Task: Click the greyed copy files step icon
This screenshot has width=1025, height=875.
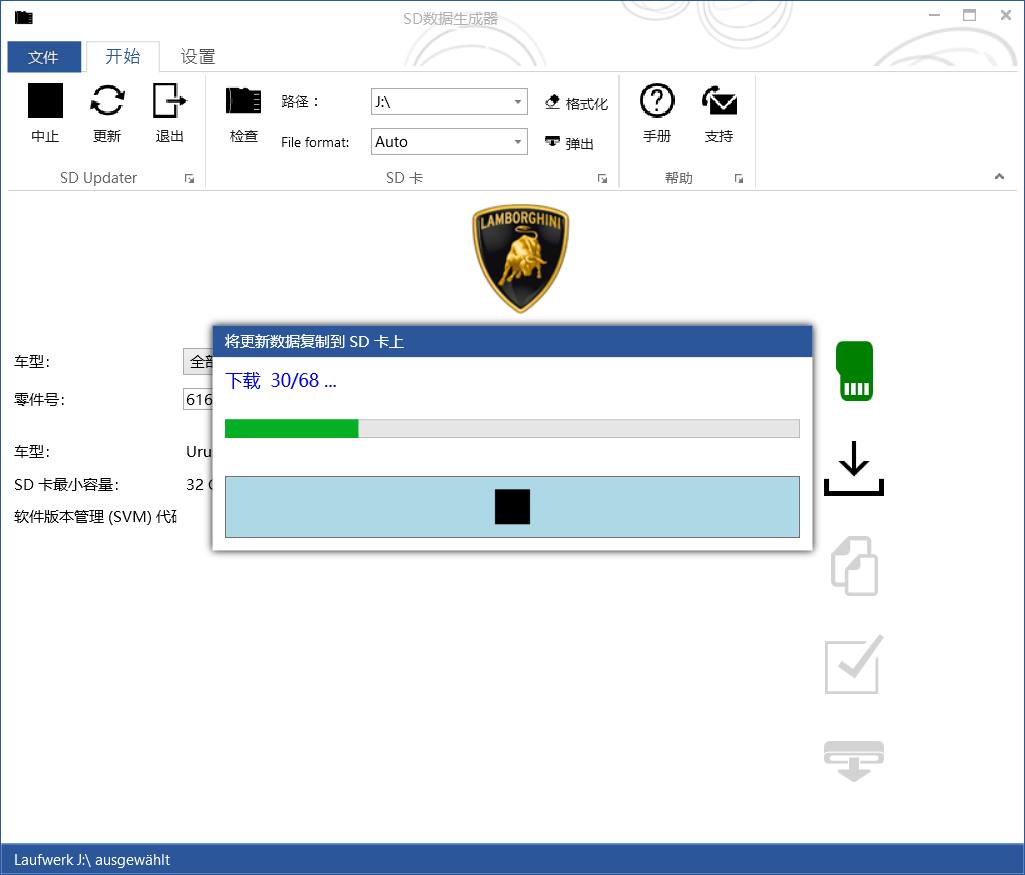Action: click(x=854, y=566)
